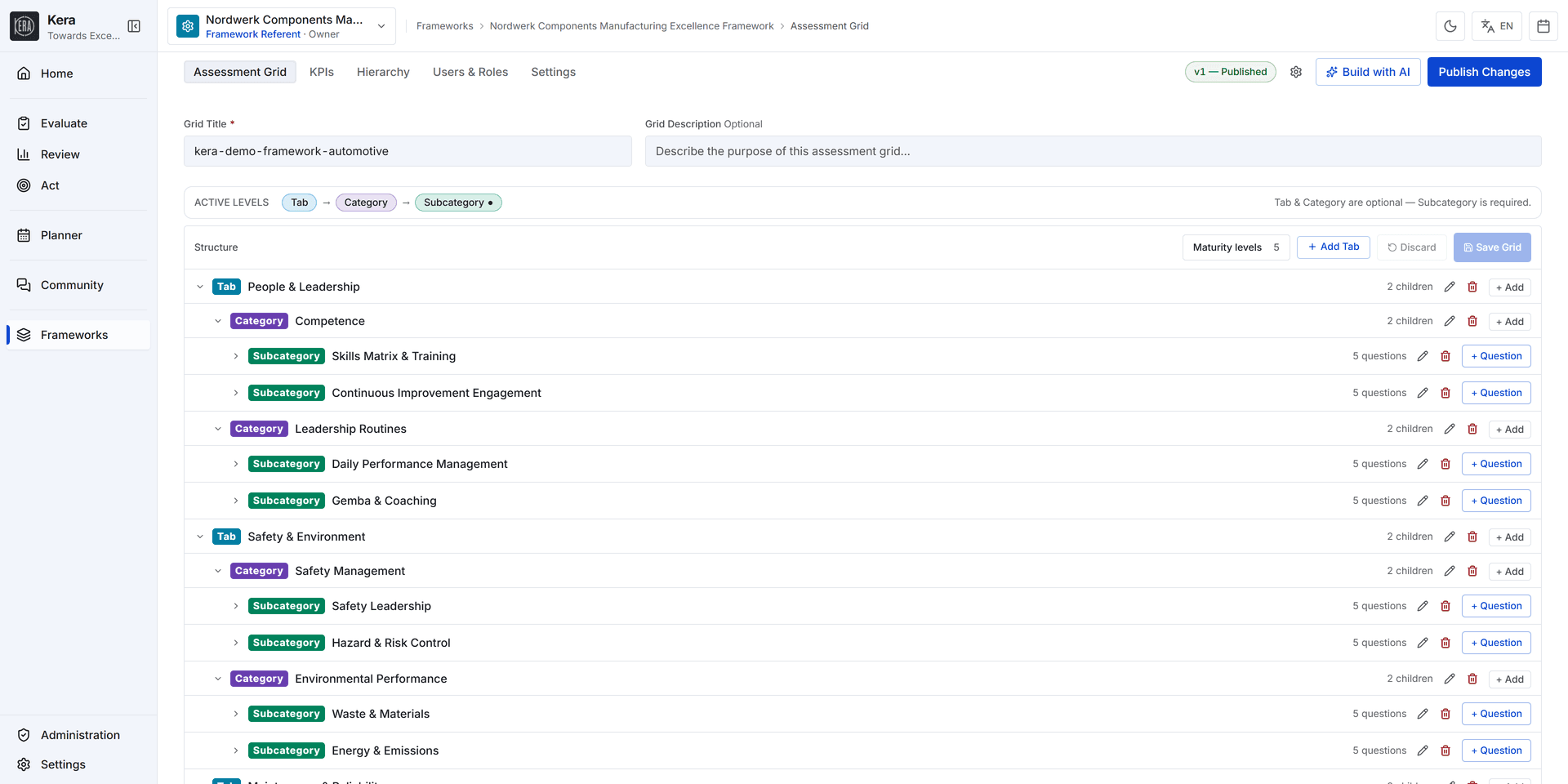Open the Hierarchy tab
The width and height of the screenshot is (1568, 784).
383,72
